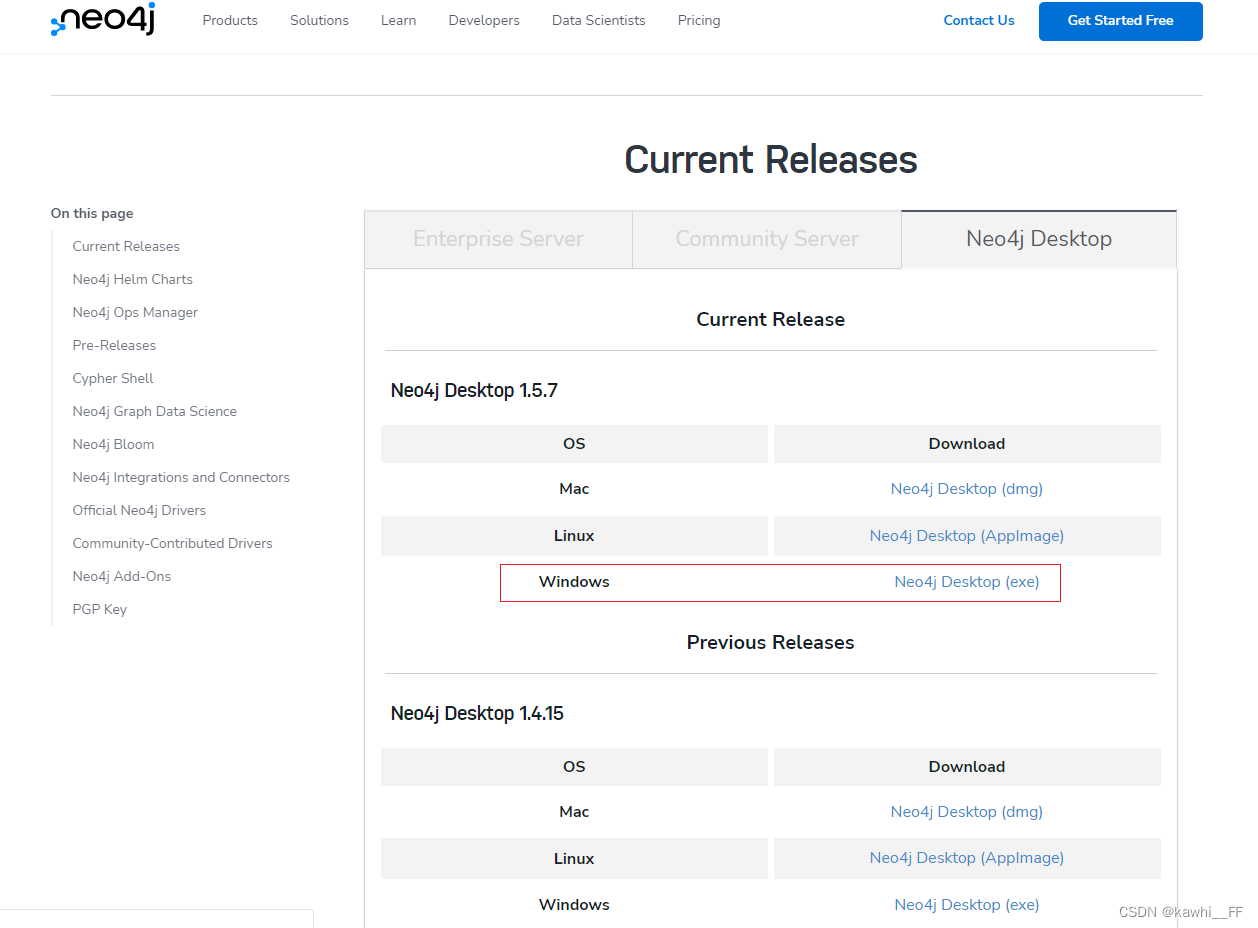Switch to the Community Server tab
This screenshot has width=1258, height=928.
[767, 239]
